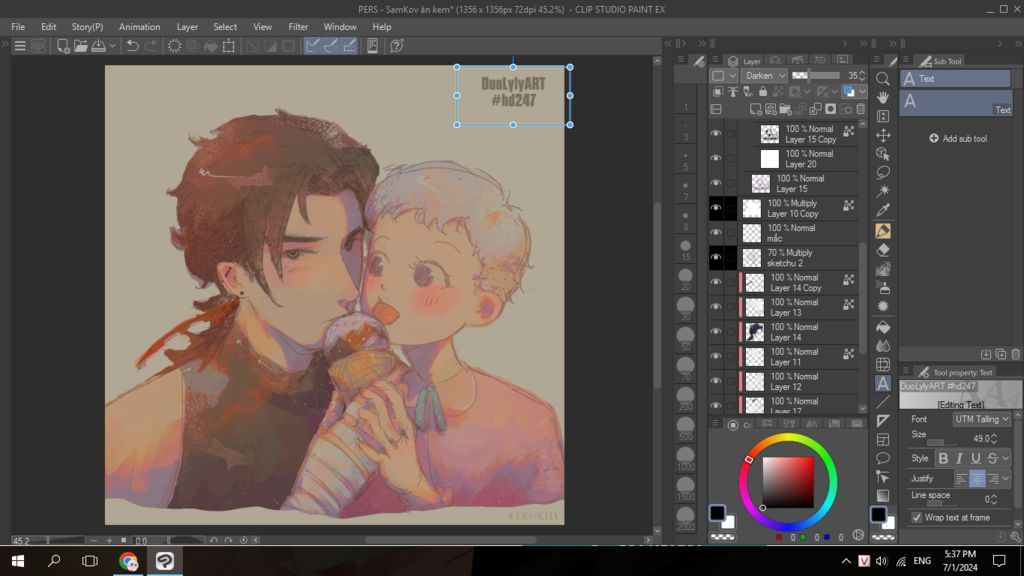The height and width of the screenshot is (576, 1024).
Task: Select the Operation object tool
Action: pos(883,154)
